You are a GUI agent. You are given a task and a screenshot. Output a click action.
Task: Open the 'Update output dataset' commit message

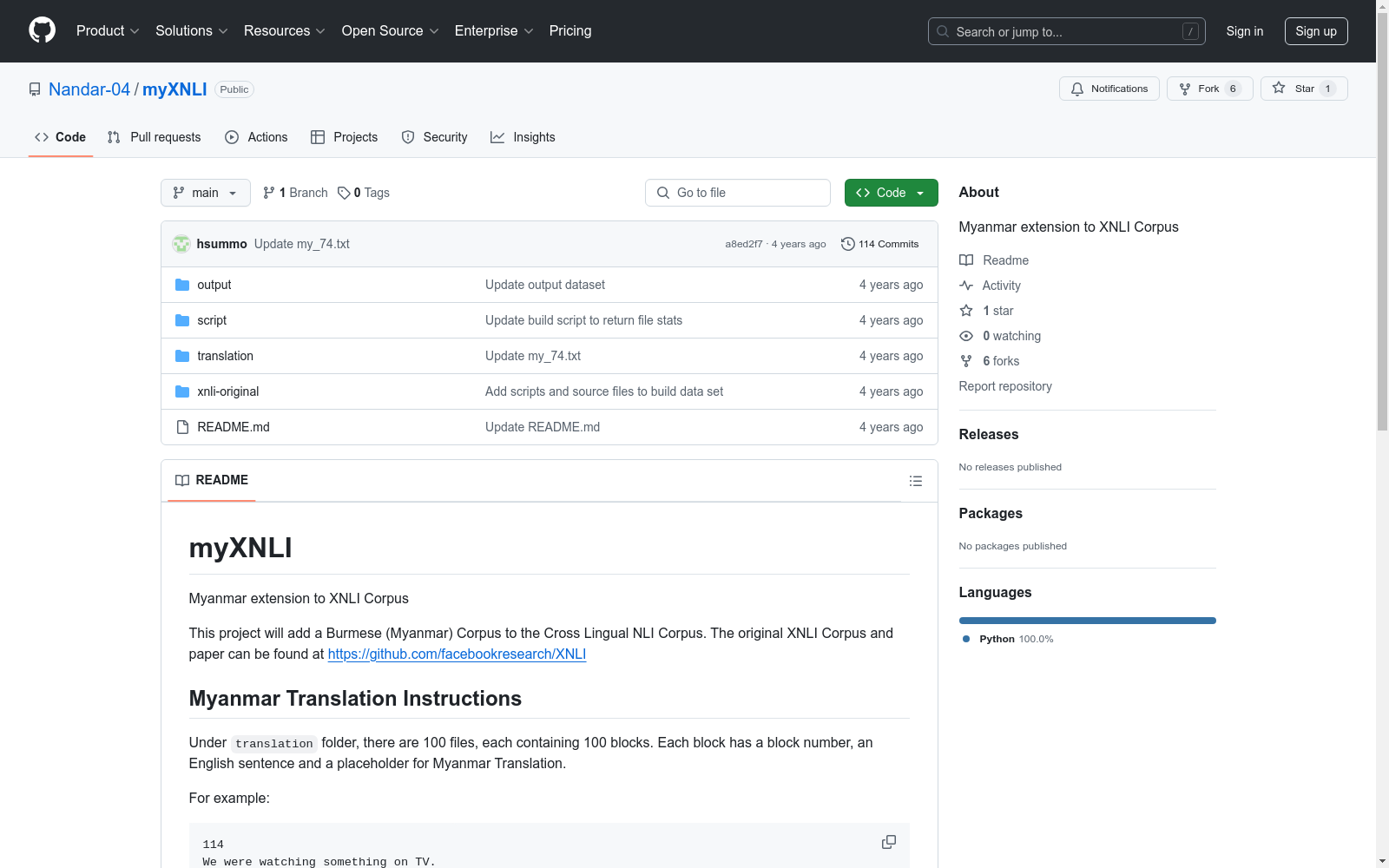coord(545,285)
